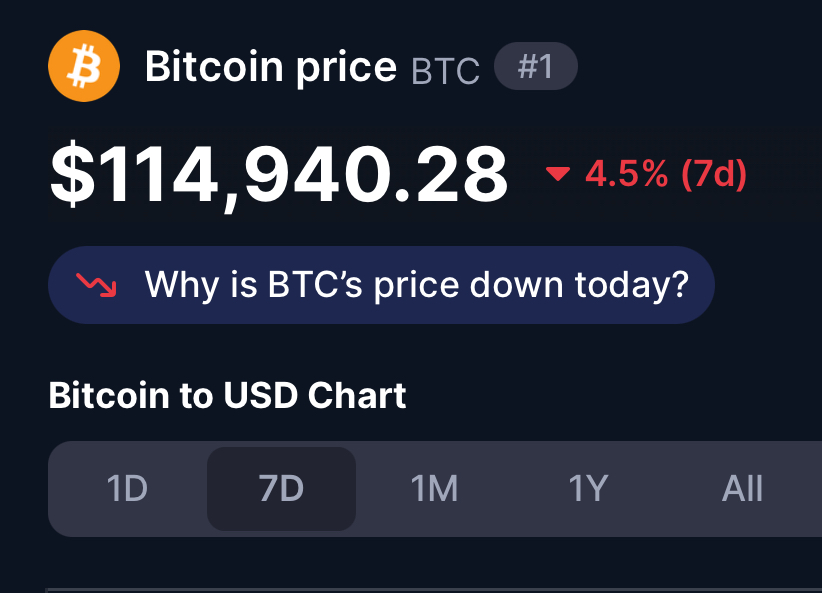Click the dollar sign of the price

point(72,174)
